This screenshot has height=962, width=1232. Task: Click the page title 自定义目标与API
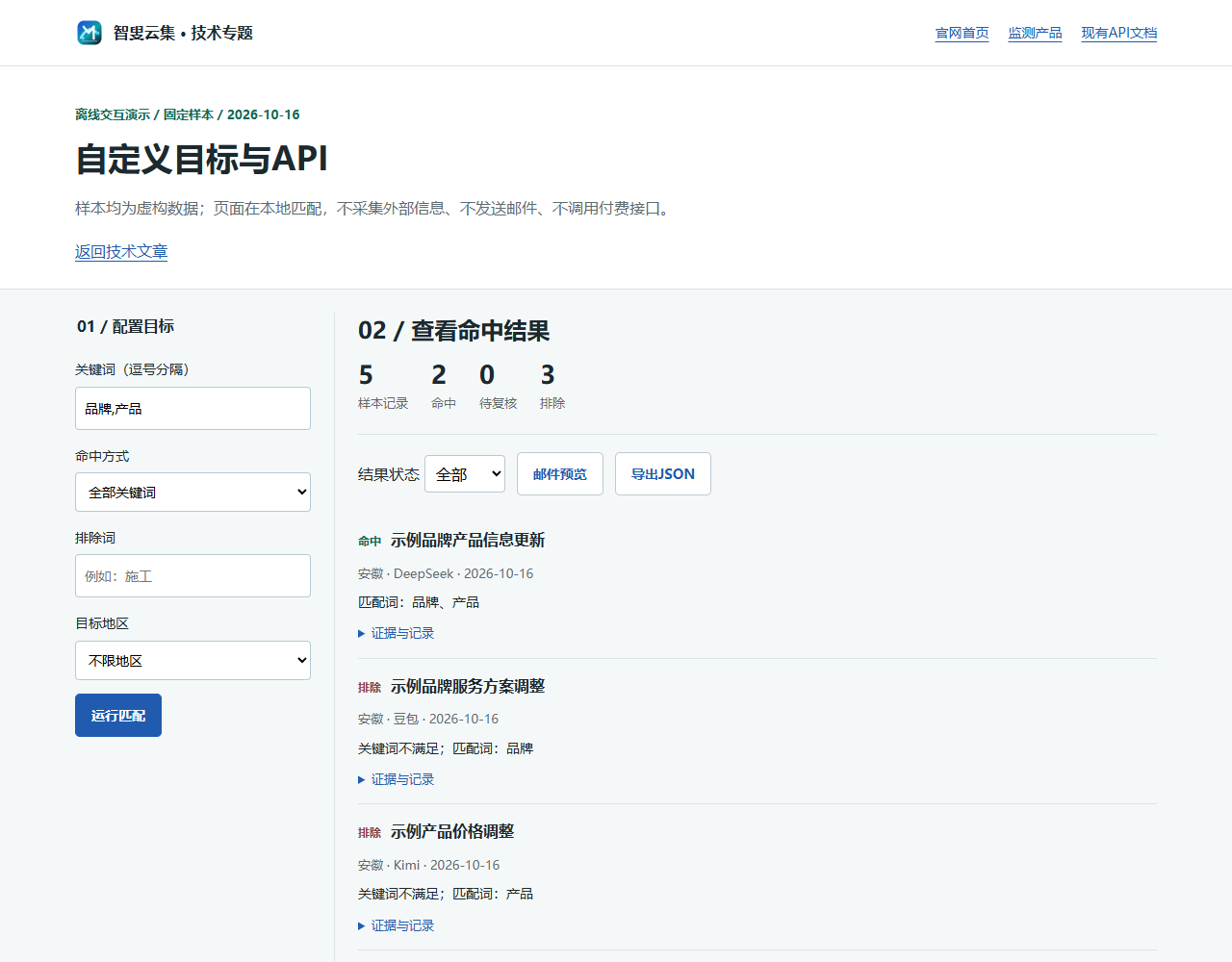tap(202, 159)
